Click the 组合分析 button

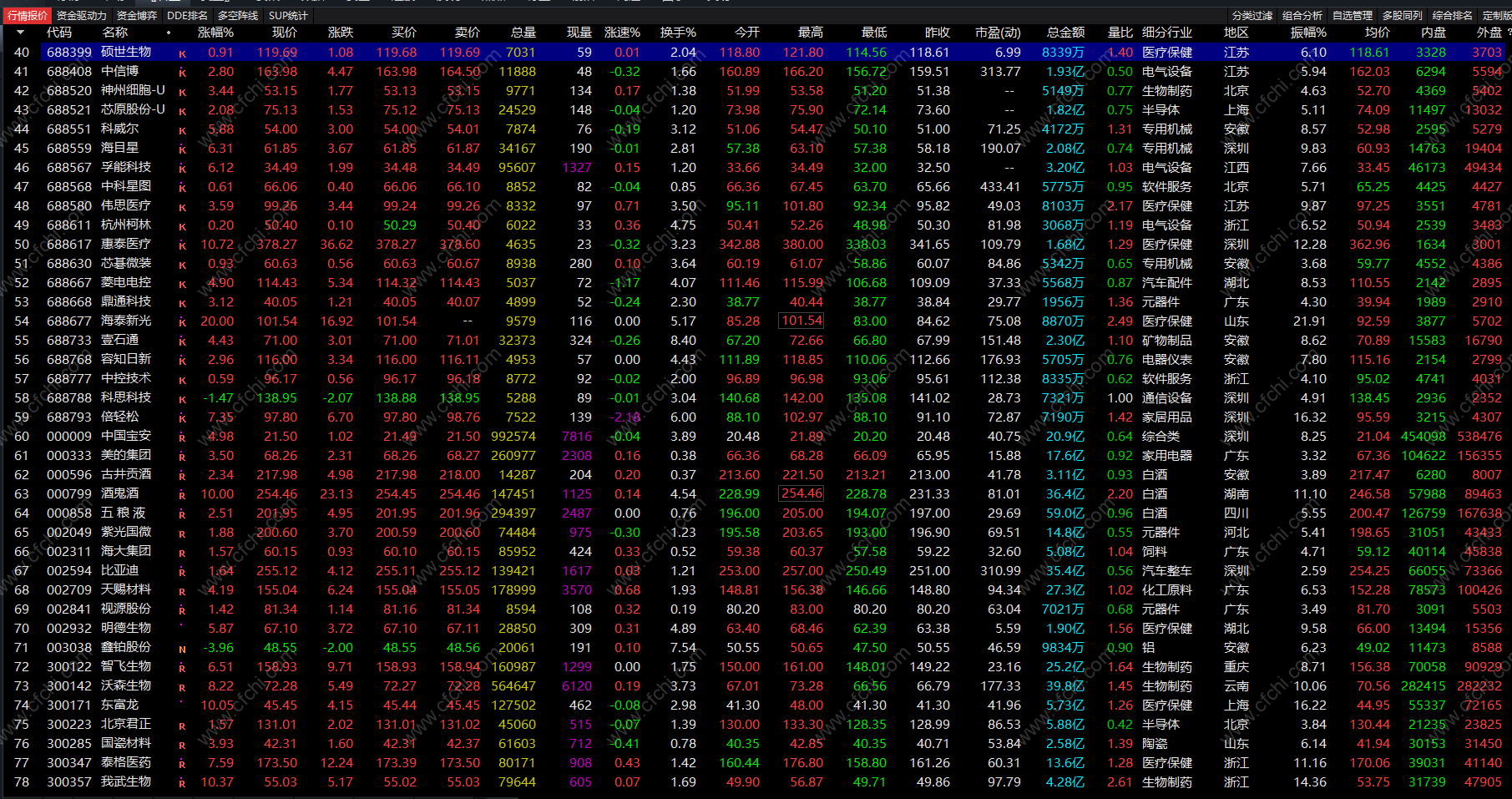point(1302,15)
